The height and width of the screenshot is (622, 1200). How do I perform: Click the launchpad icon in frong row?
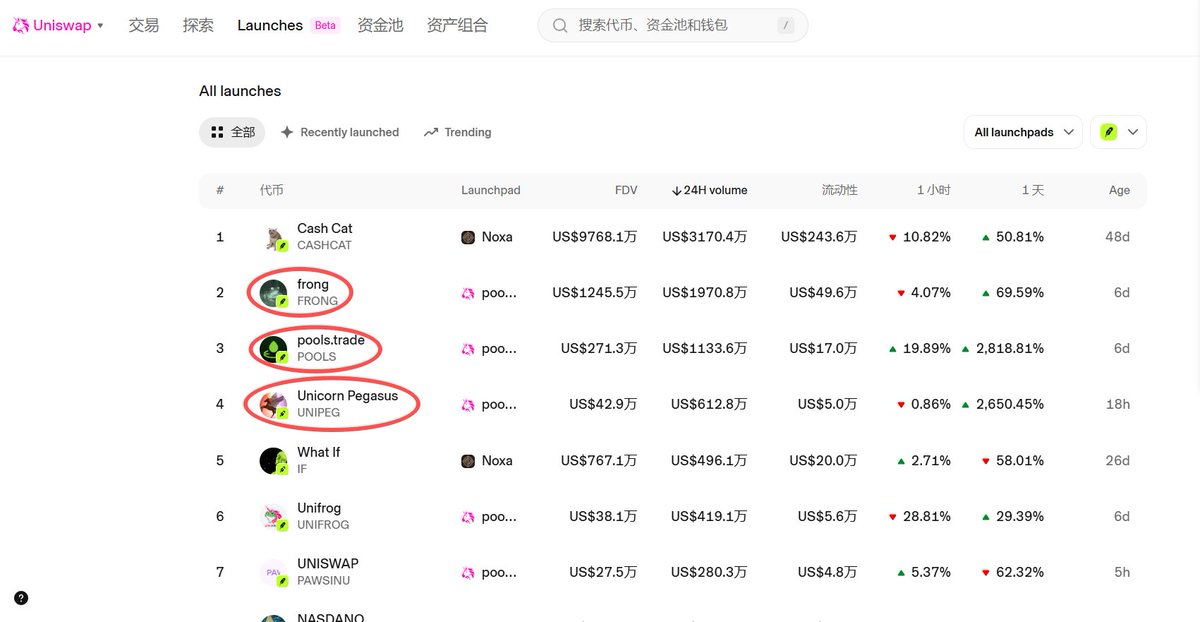[468, 293]
